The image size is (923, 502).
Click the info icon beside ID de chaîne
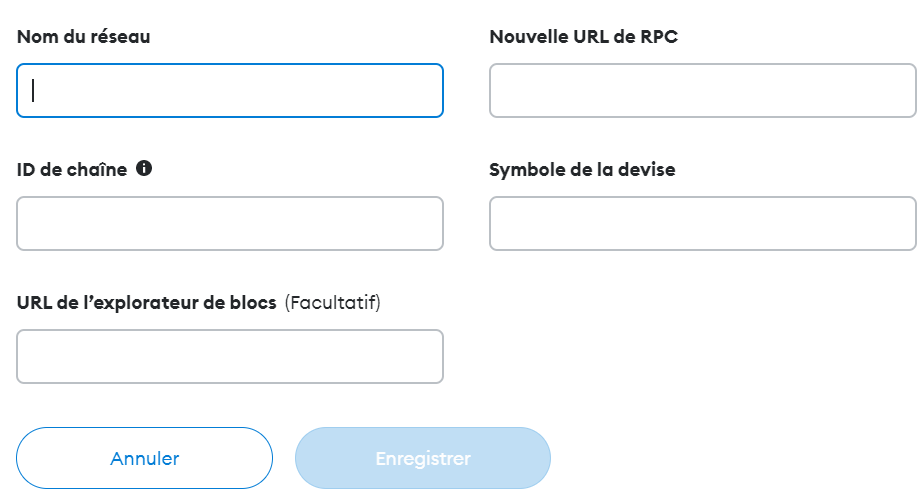pyautogui.click(x=144, y=169)
